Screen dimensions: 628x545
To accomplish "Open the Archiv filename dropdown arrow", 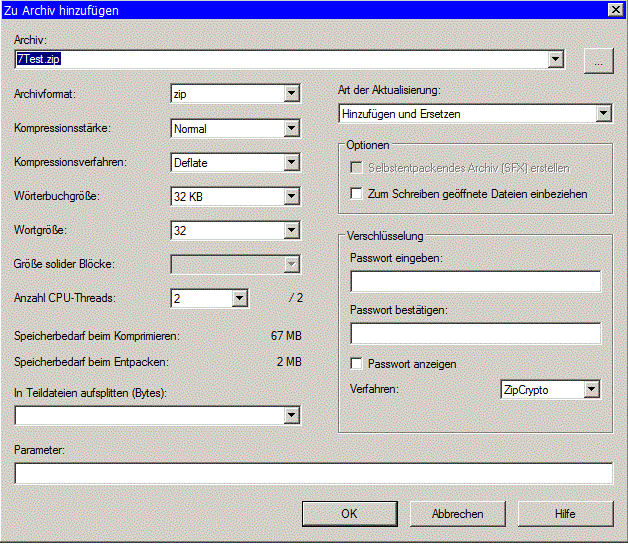I will pyautogui.click(x=556, y=60).
